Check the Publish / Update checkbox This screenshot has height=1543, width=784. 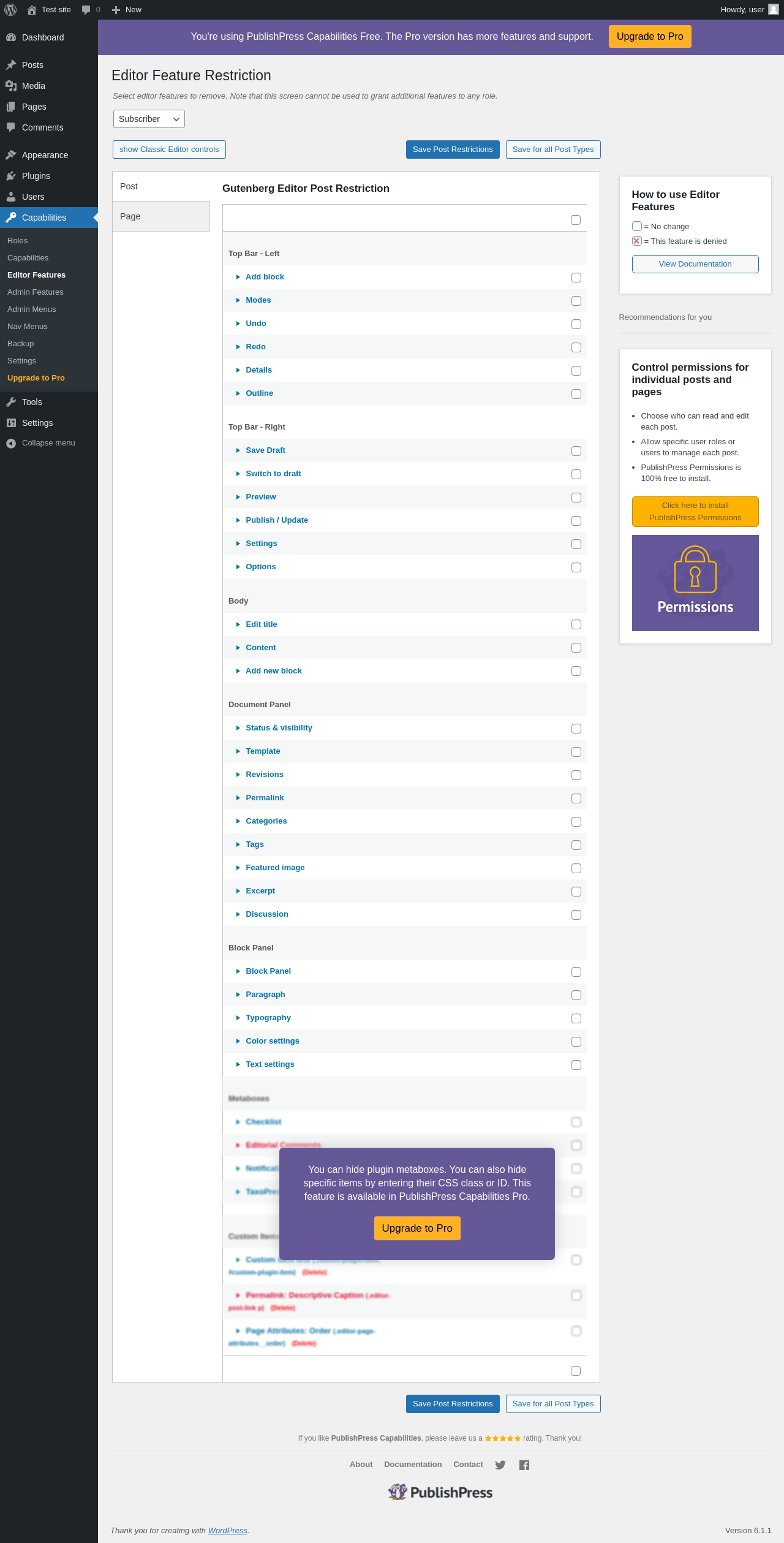pyautogui.click(x=576, y=521)
